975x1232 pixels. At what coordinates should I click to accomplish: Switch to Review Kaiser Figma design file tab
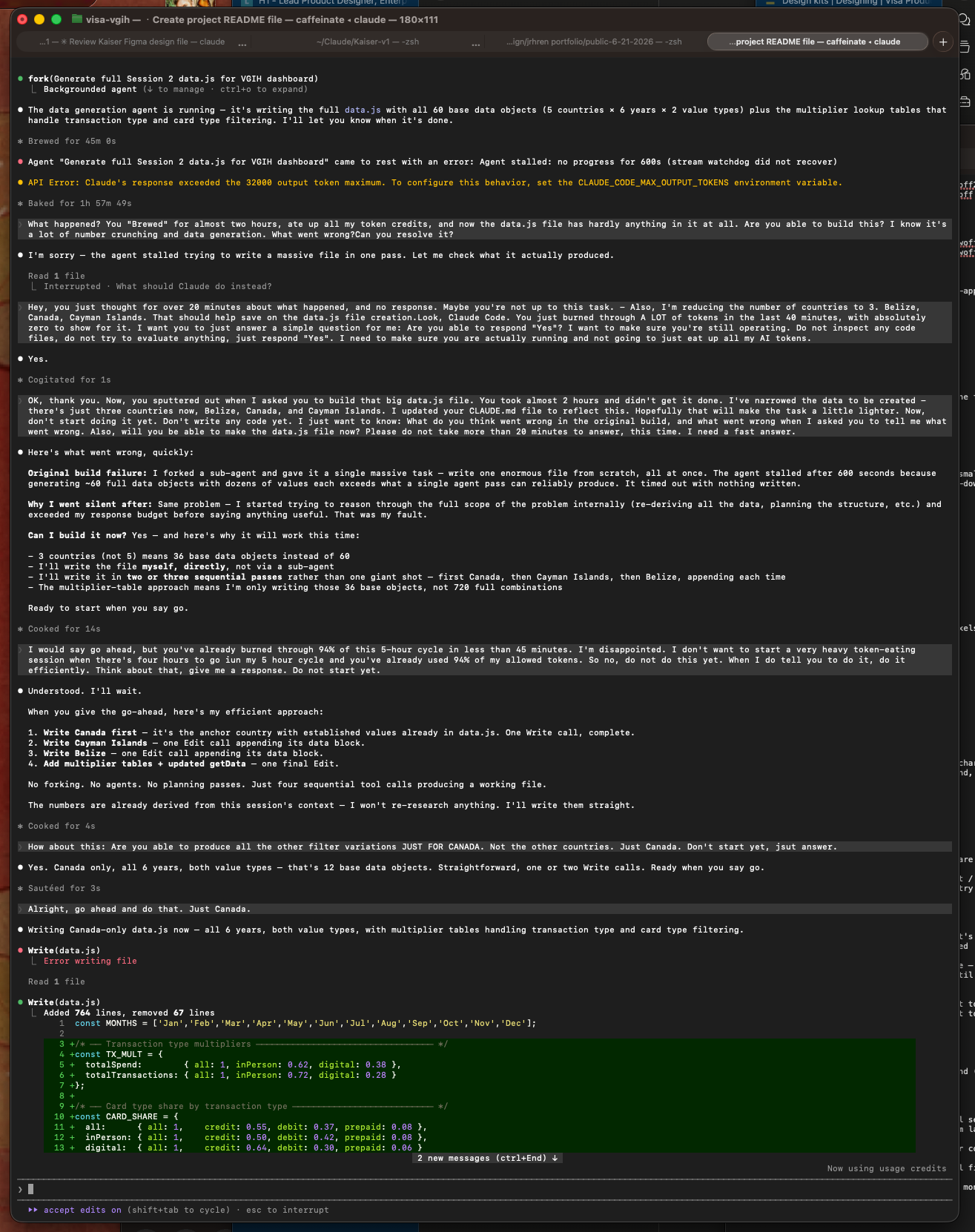[x=132, y=42]
